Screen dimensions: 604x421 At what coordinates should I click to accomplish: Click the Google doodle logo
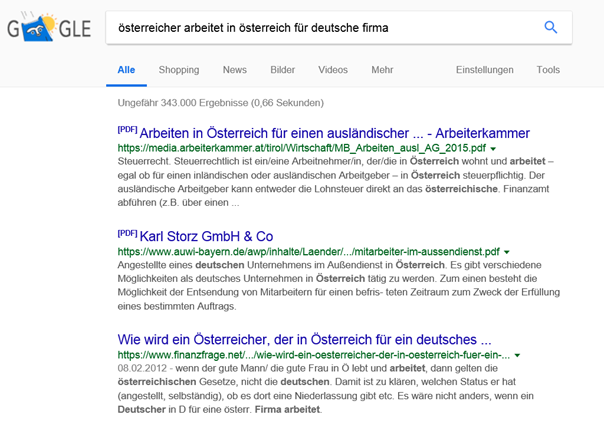click(x=46, y=29)
